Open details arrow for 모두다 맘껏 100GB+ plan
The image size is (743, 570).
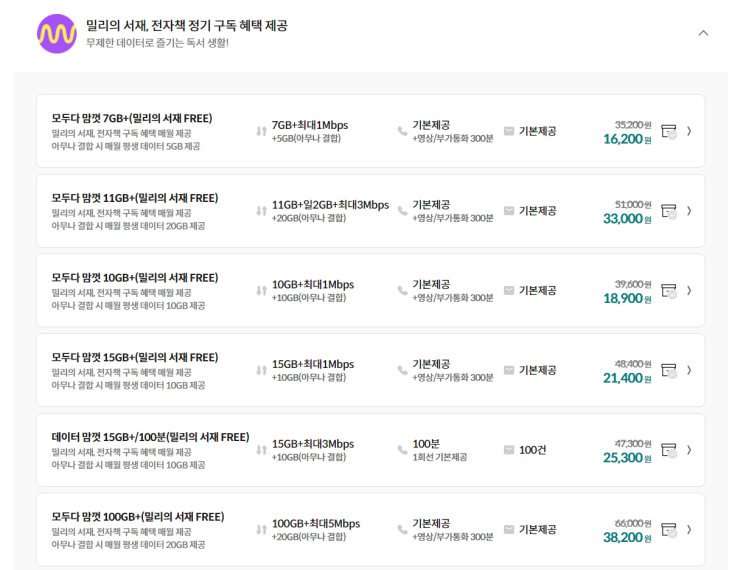click(689, 530)
